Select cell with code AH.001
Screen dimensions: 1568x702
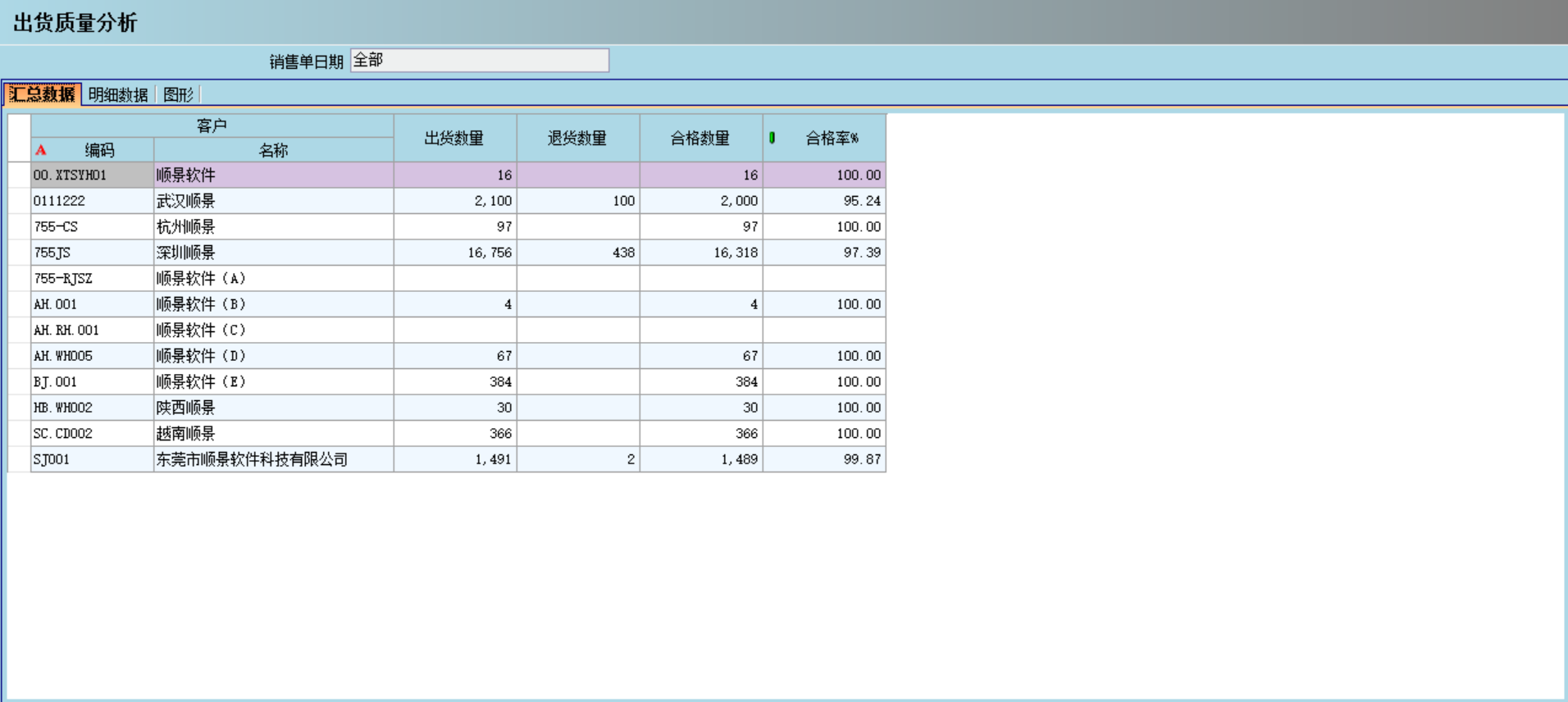tap(92, 304)
